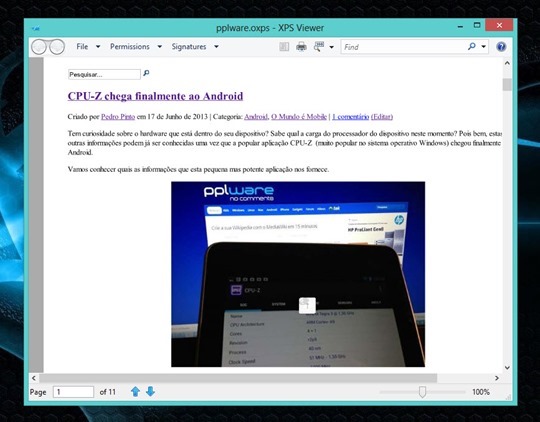Click the page number input field
The height and width of the screenshot is (422, 540).
pos(73,392)
